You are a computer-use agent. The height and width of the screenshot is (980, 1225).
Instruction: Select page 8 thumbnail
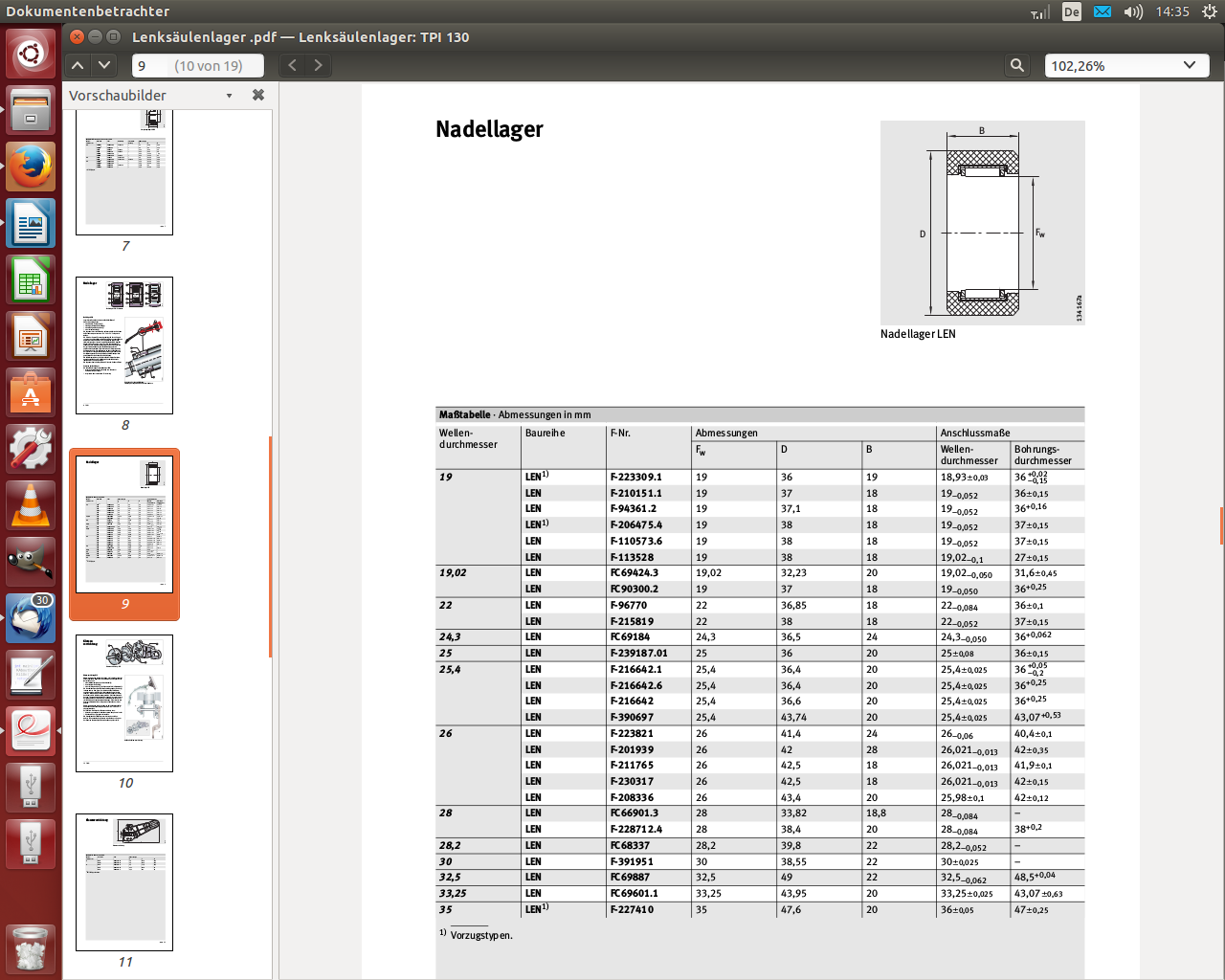pyautogui.click(x=124, y=345)
